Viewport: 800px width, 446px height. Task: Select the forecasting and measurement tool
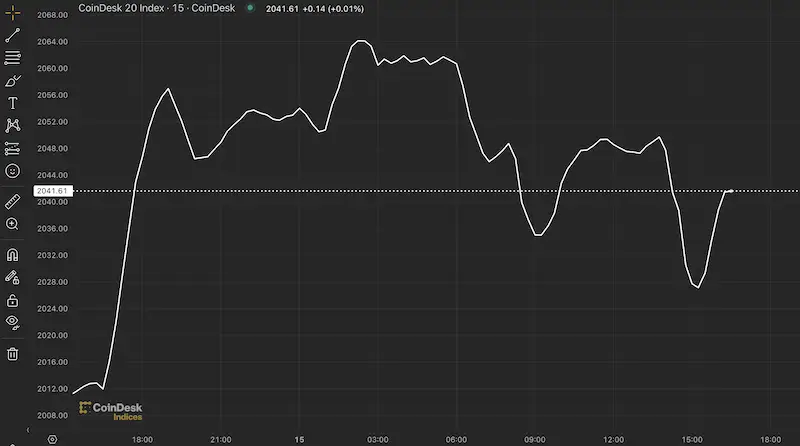[x=12, y=148]
